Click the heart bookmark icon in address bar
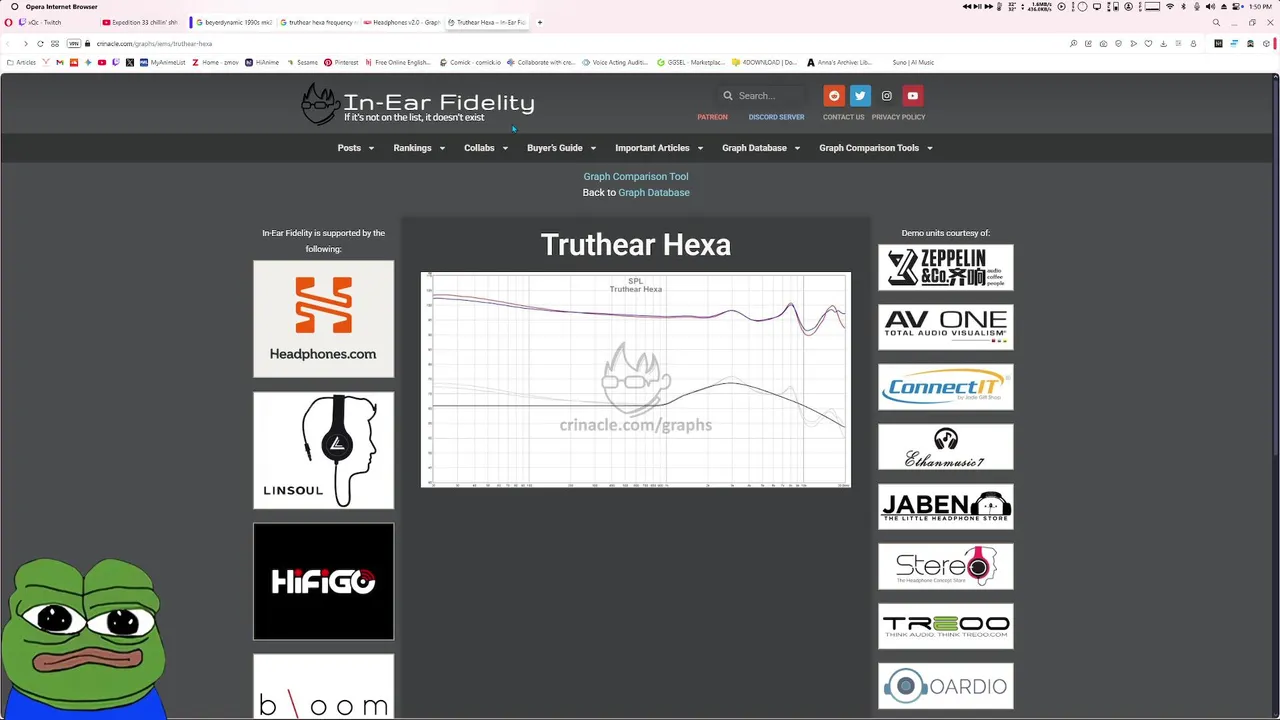Viewport: 1280px width, 720px height. pos(1148,44)
